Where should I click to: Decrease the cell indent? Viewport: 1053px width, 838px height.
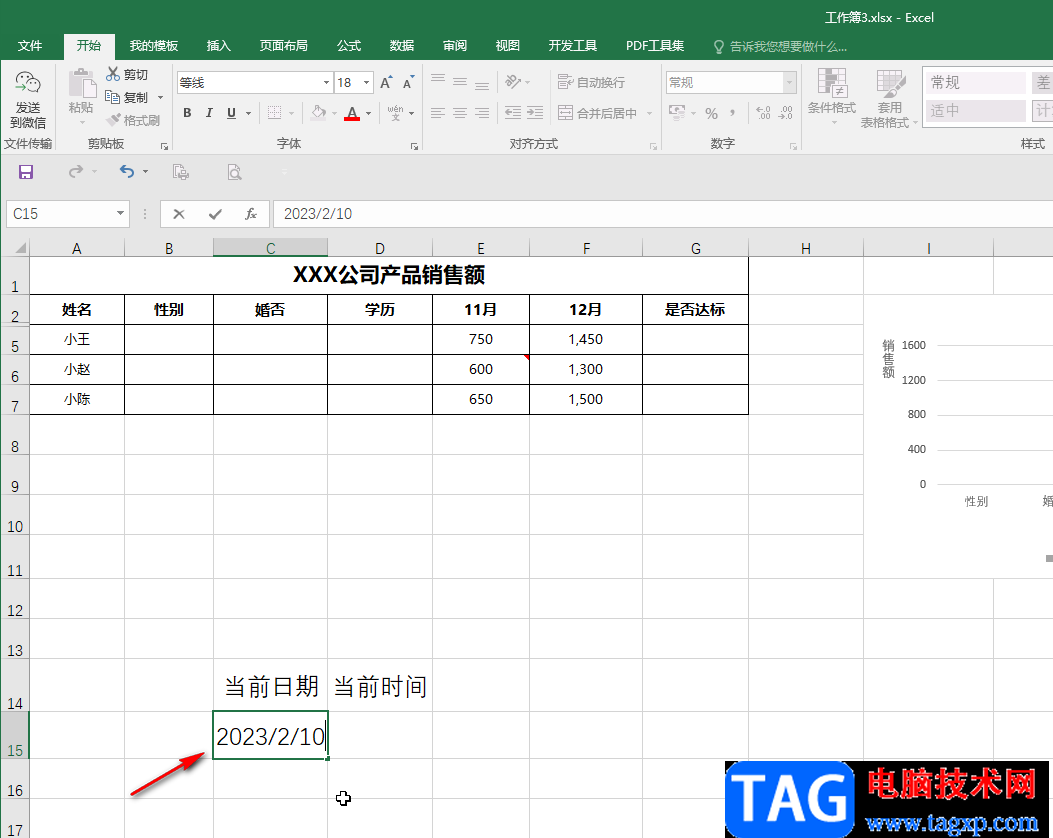point(513,113)
